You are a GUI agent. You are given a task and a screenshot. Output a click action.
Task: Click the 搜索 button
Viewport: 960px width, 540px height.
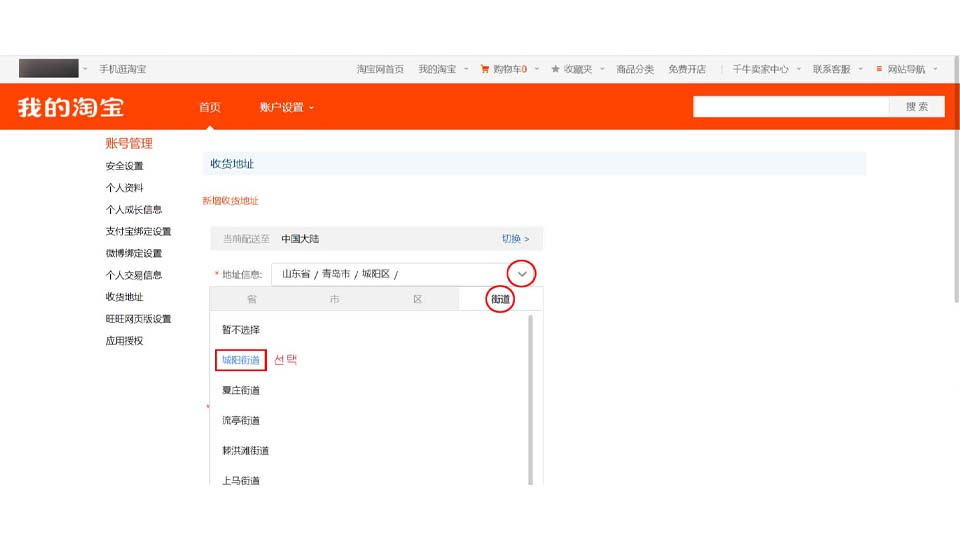[917, 107]
